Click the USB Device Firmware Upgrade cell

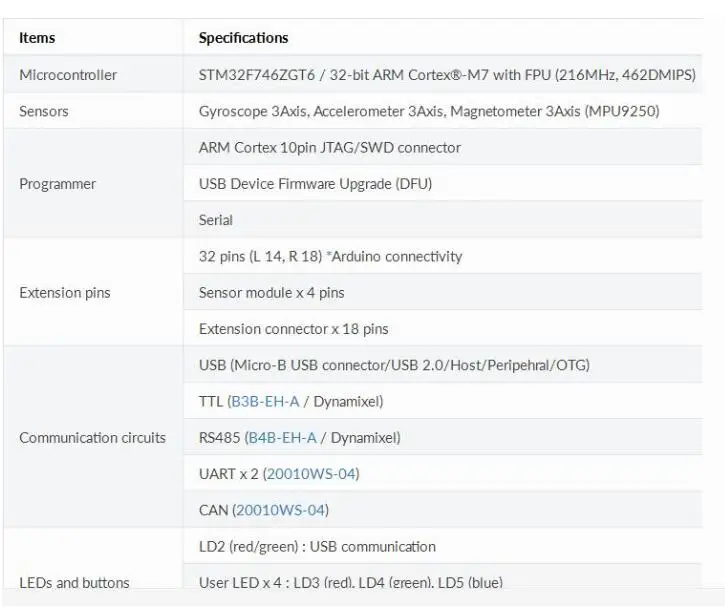pos(443,184)
